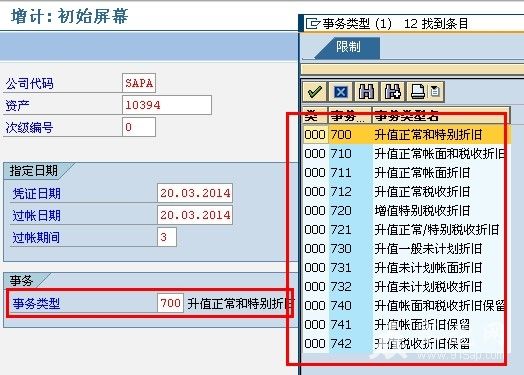The height and width of the screenshot is (375, 524).
Task: Click Find Next binoculars-plus icon
Action: coord(392,92)
